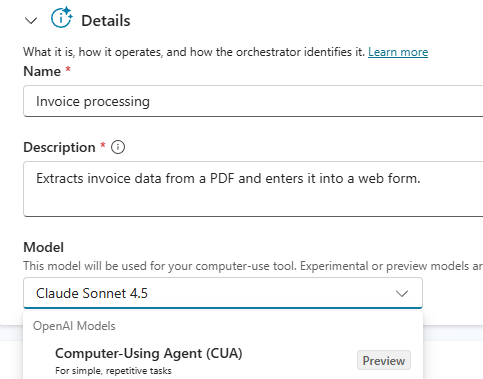Open the Claude Sonnet 4.5 model combo box
This screenshot has height=379, width=483.
point(223,293)
